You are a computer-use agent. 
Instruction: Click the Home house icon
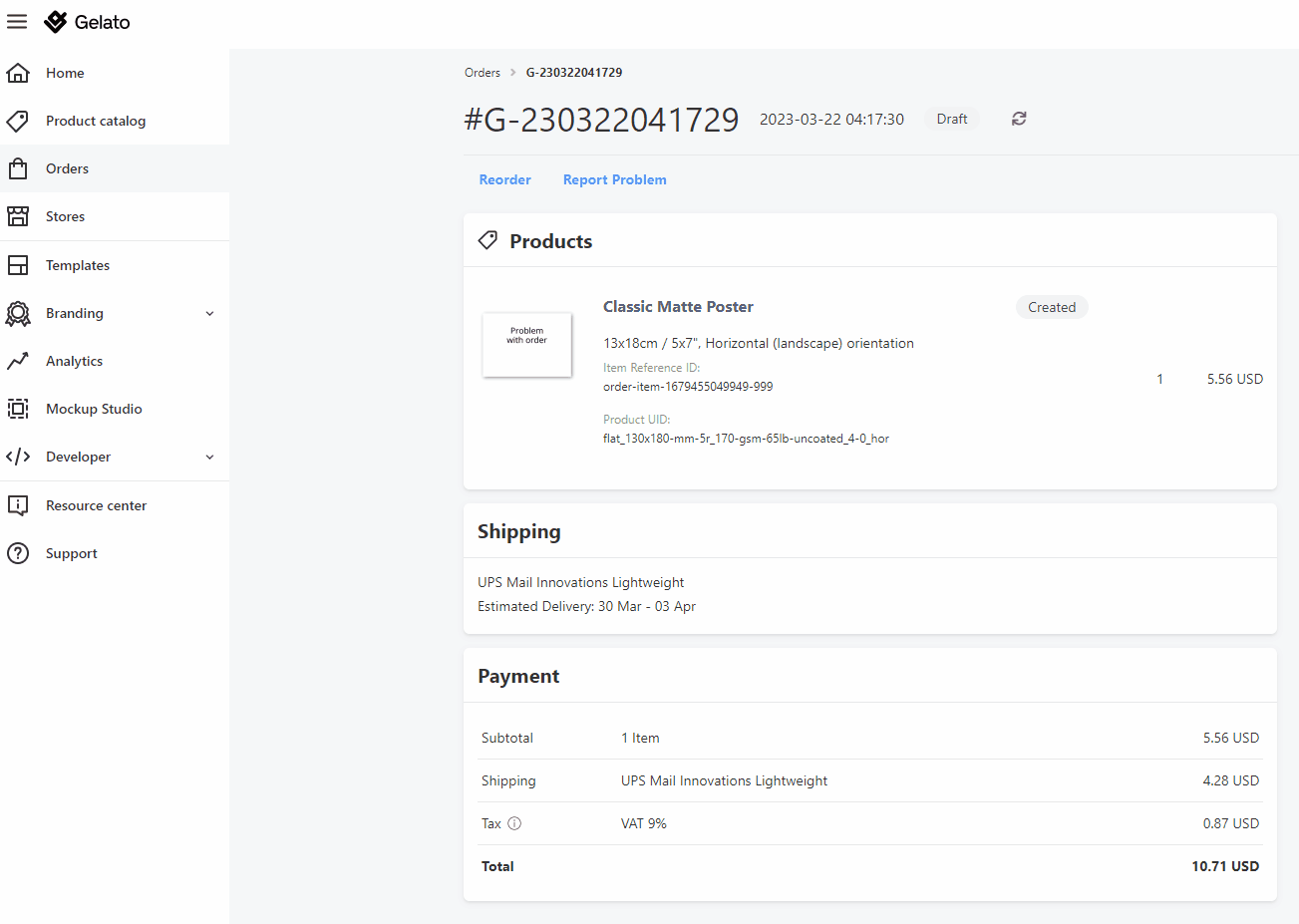click(x=18, y=73)
